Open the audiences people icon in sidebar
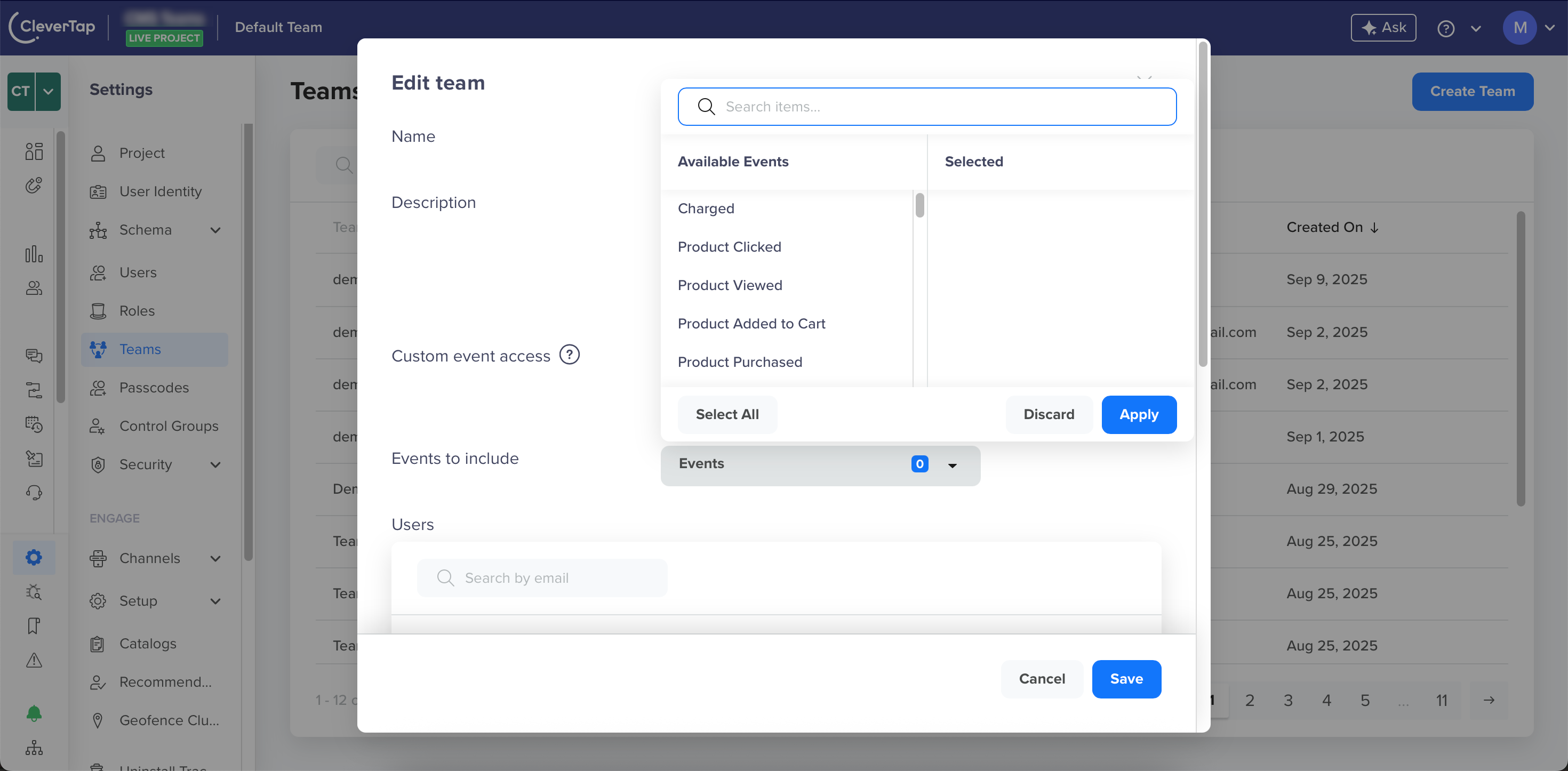Viewport: 1568px width, 771px height. (x=34, y=288)
